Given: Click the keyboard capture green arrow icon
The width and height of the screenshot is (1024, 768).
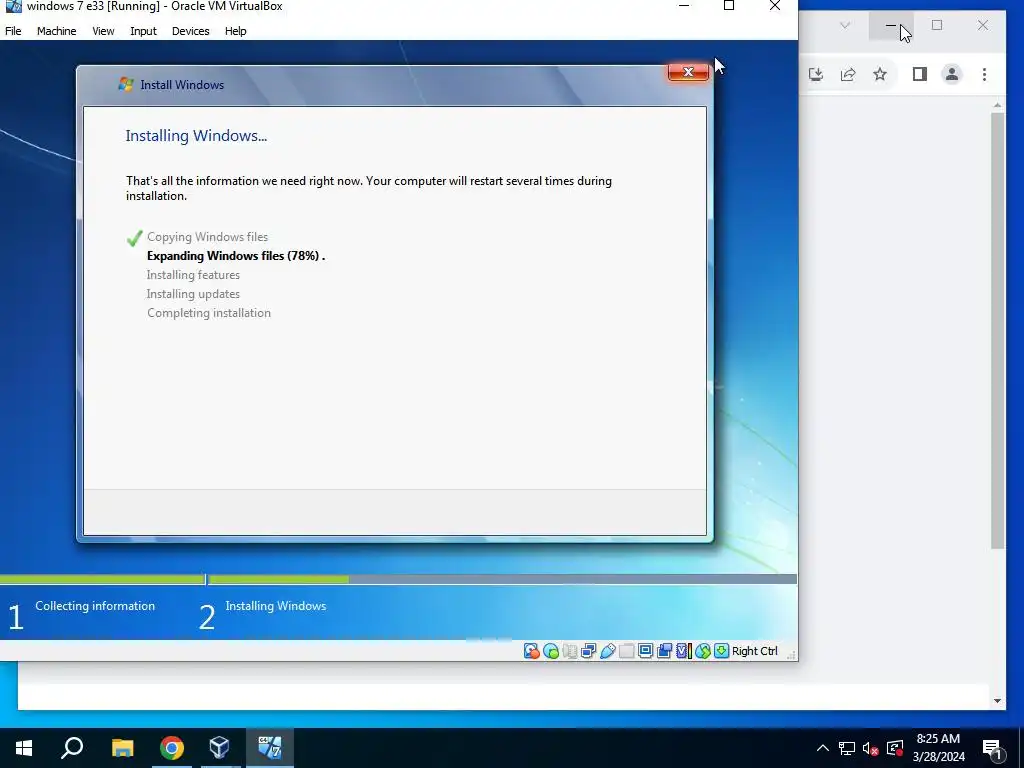Looking at the screenshot, I should pos(721,651).
